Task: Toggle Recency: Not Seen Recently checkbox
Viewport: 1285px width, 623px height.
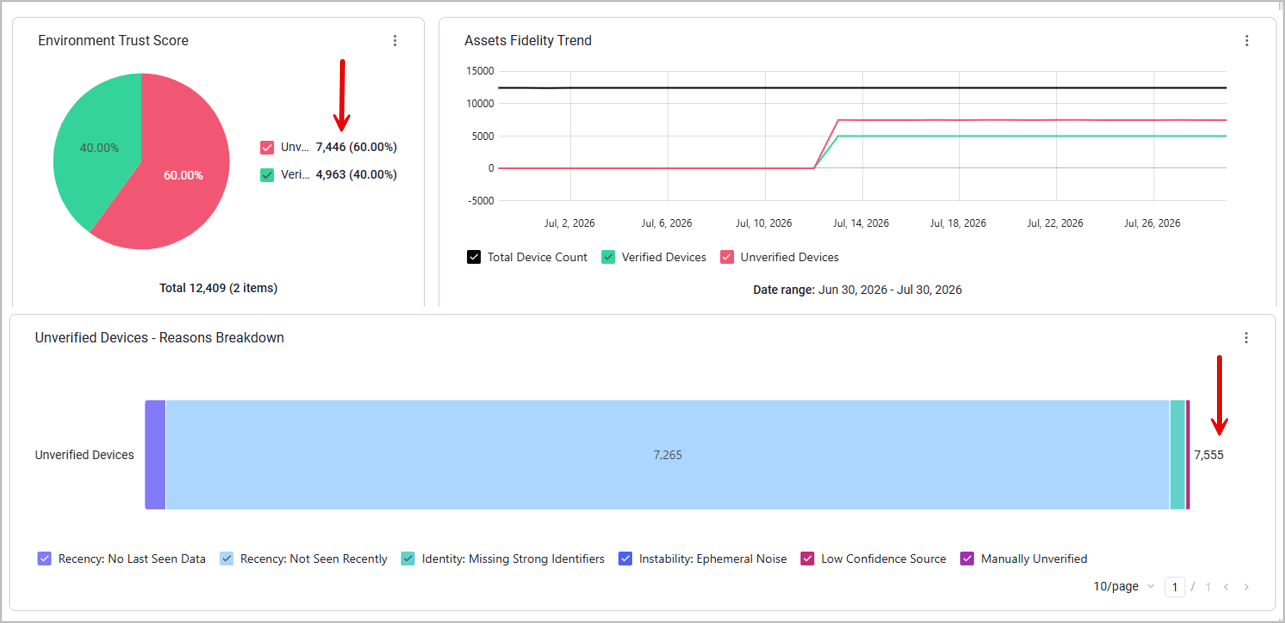Action: point(226,559)
